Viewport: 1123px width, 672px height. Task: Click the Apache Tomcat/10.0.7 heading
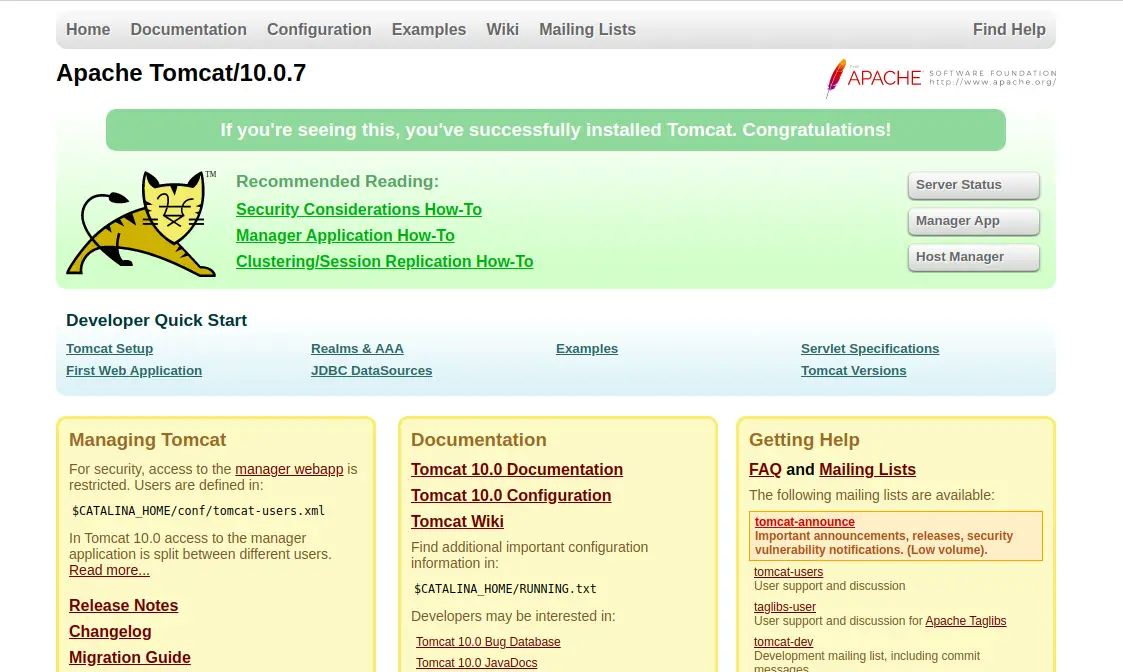pos(181,73)
